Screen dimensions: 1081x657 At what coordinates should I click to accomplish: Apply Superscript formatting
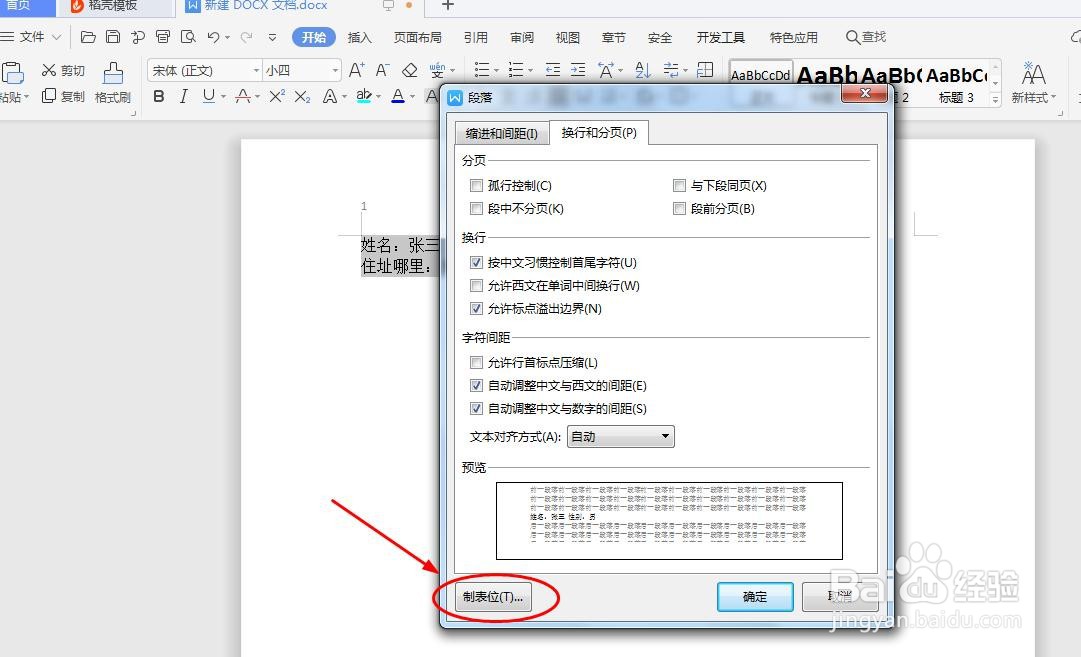pos(276,97)
